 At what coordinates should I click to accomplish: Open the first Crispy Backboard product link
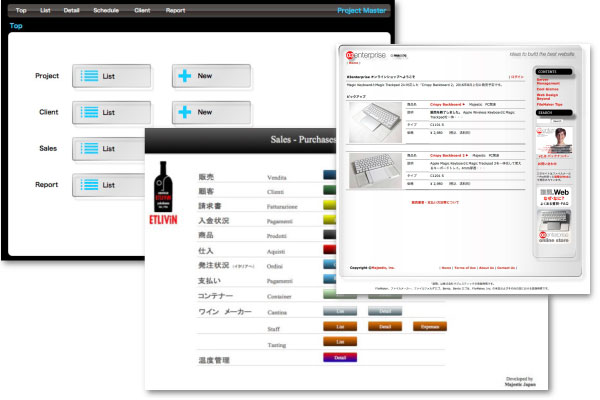447,104
